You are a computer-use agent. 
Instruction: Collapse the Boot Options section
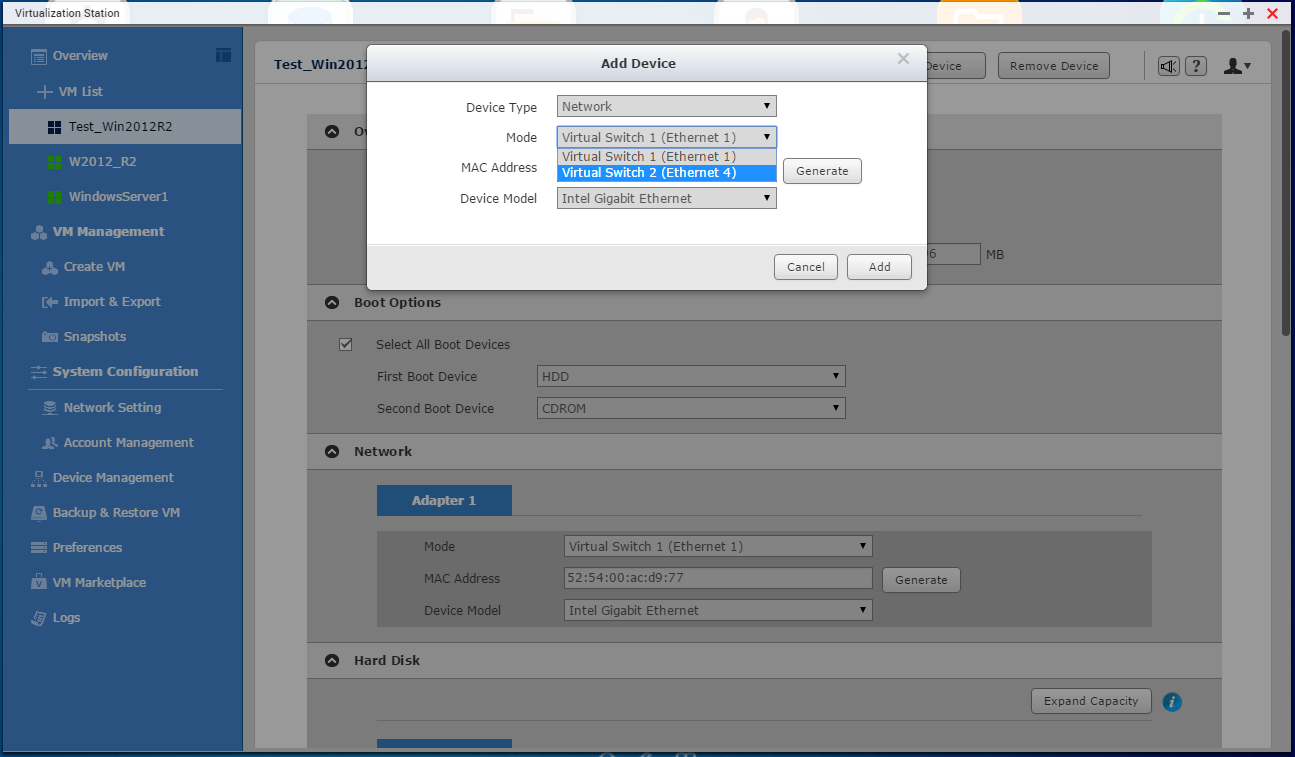(331, 303)
